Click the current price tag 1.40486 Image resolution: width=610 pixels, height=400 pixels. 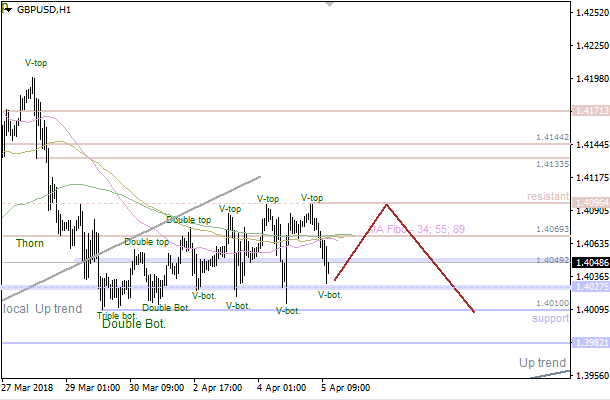(x=587, y=260)
